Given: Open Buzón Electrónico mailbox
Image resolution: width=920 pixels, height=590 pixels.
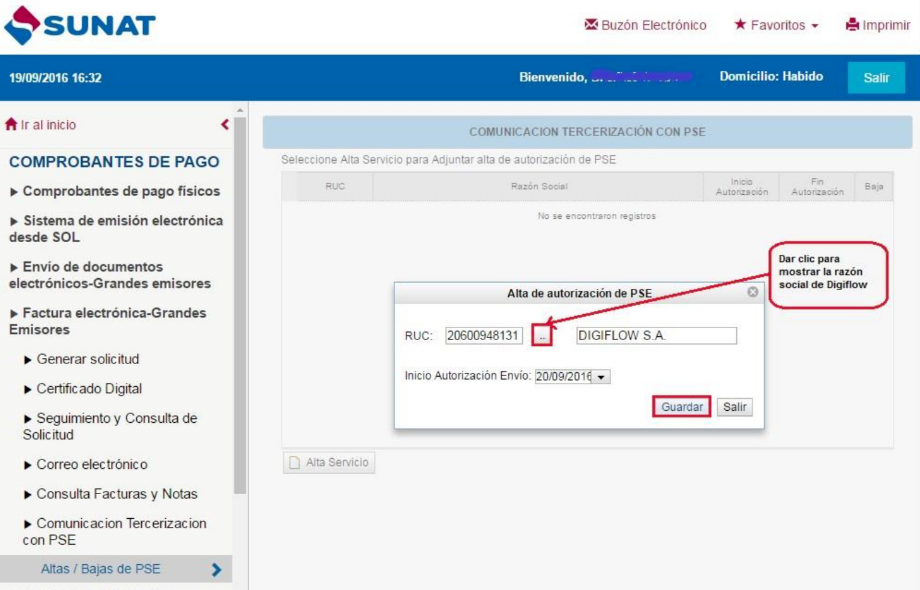Looking at the screenshot, I should pos(645,26).
